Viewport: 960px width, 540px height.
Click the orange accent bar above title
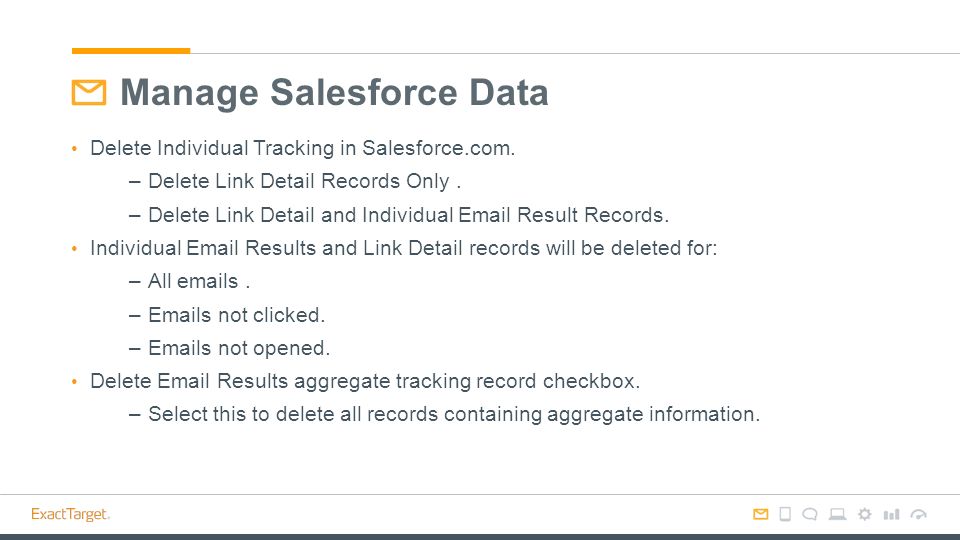click(x=131, y=51)
